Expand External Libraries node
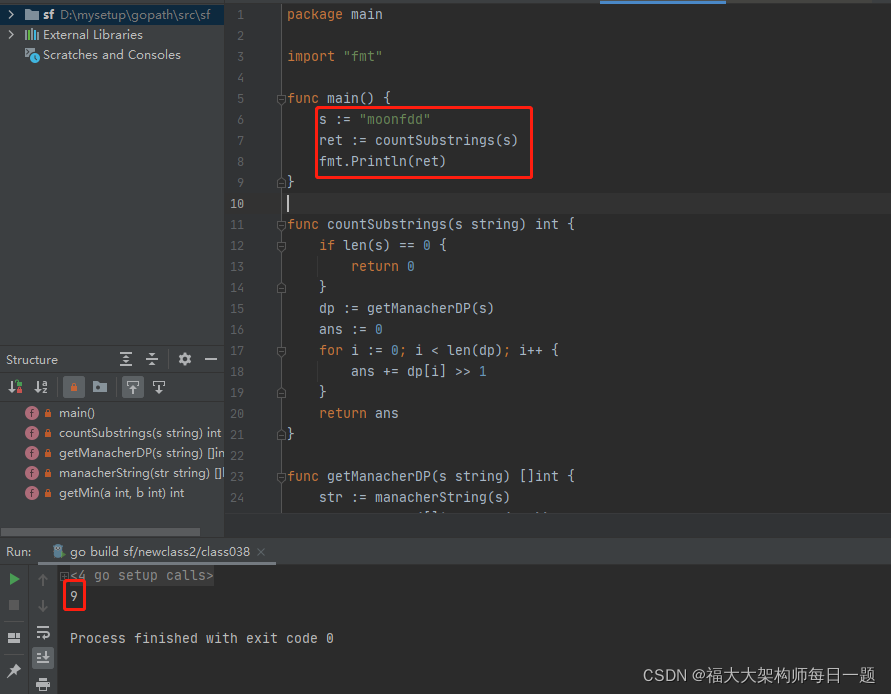Screen dimensions: 891x694 click(x=11, y=35)
